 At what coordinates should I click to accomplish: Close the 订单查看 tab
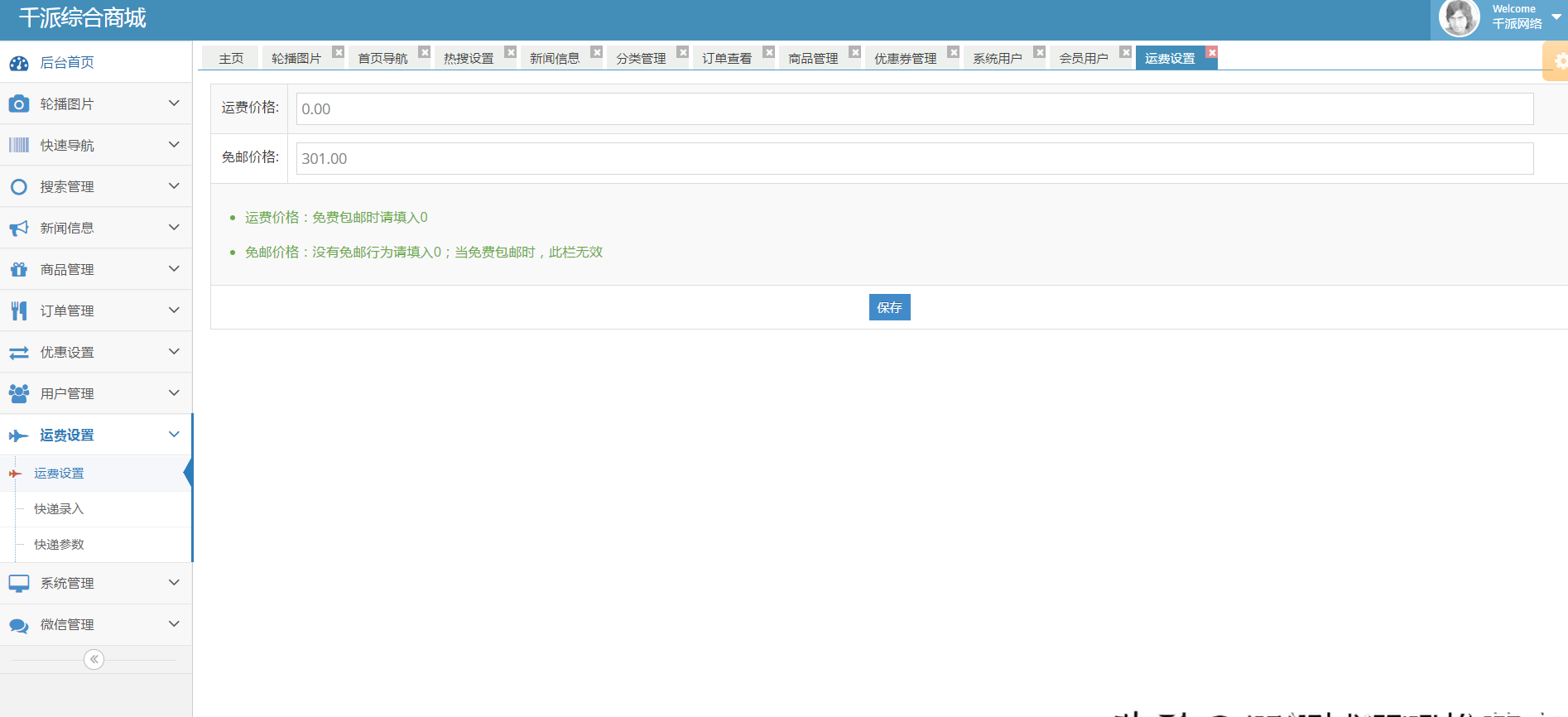click(769, 52)
